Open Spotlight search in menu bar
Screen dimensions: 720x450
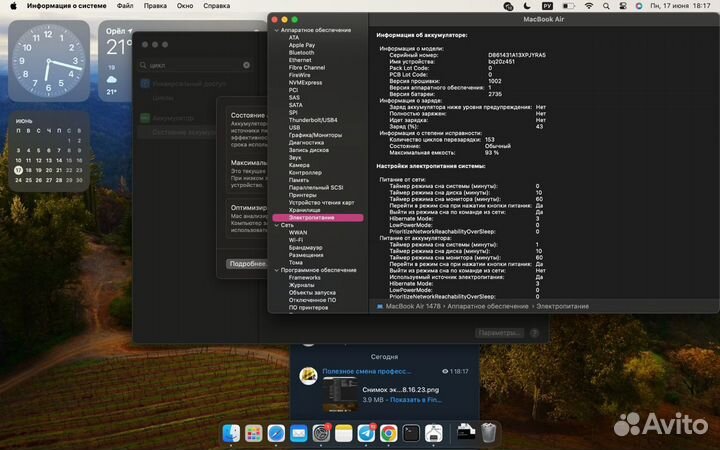tap(606, 6)
